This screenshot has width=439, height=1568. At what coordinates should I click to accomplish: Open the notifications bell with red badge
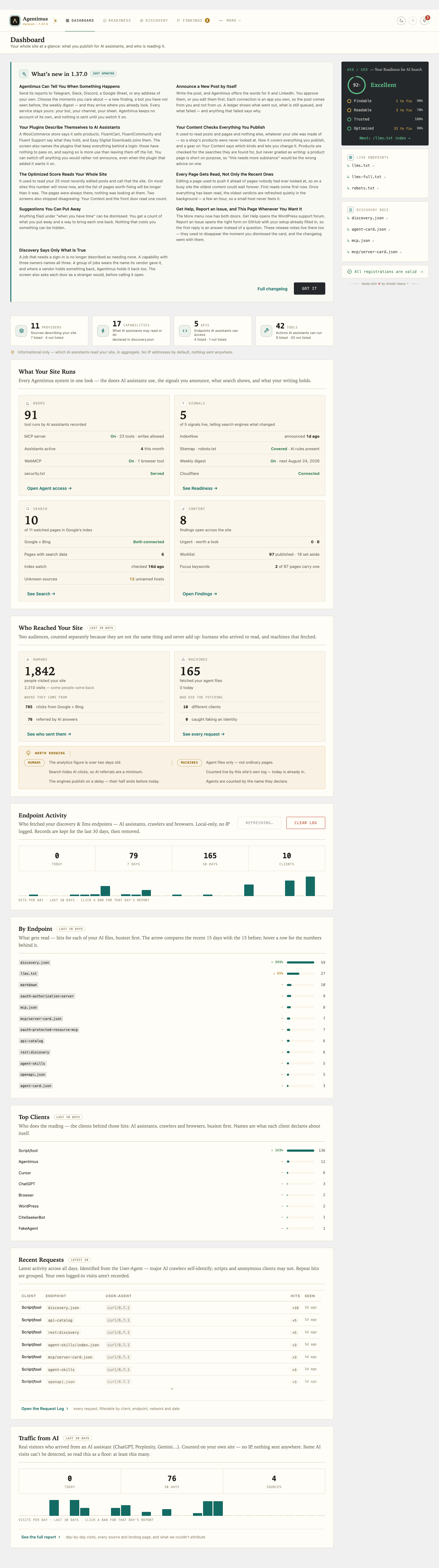tap(424, 21)
